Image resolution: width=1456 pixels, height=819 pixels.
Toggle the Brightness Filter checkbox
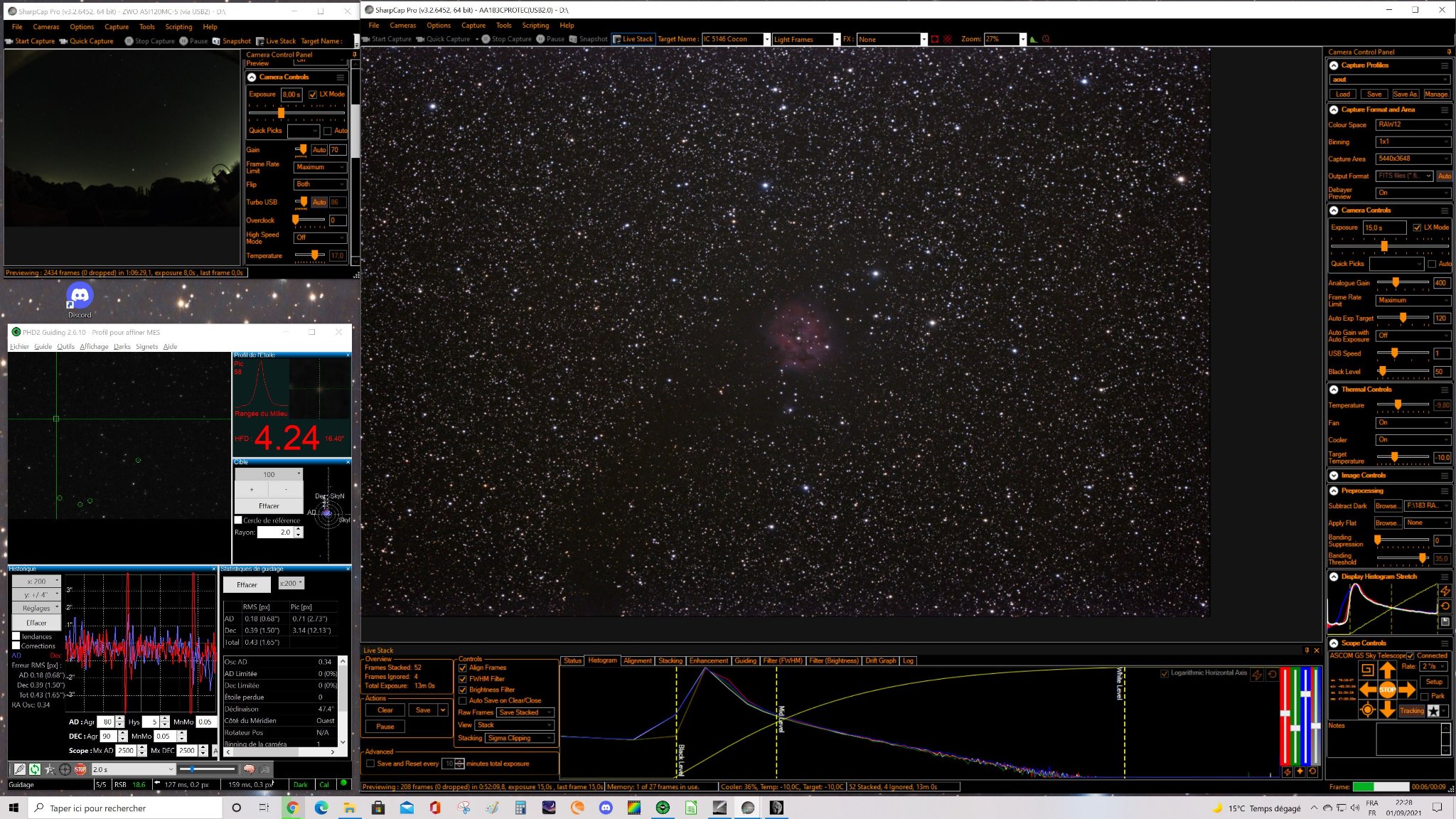point(463,690)
